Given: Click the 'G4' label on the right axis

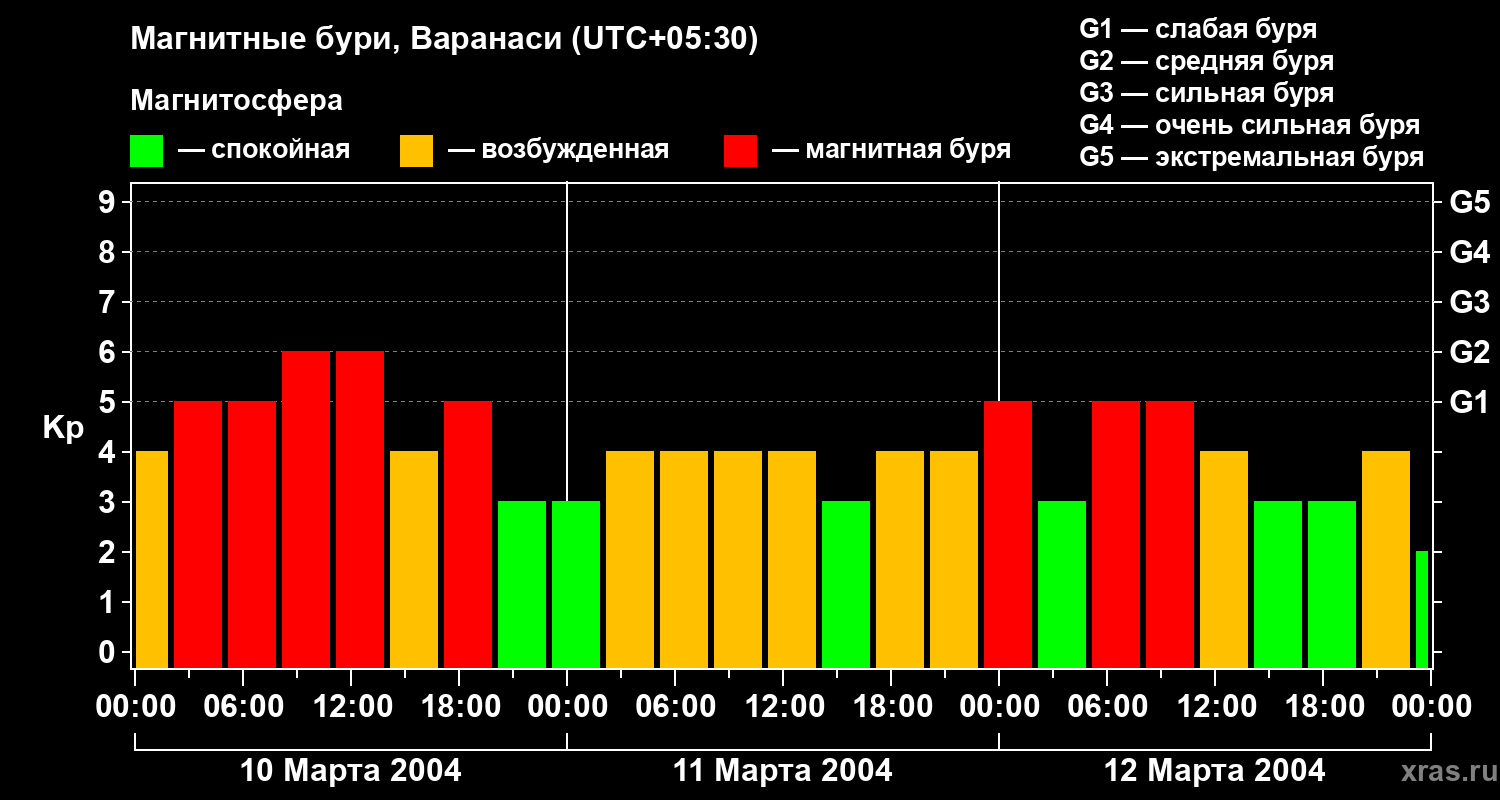Looking at the screenshot, I should click(x=1469, y=252).
